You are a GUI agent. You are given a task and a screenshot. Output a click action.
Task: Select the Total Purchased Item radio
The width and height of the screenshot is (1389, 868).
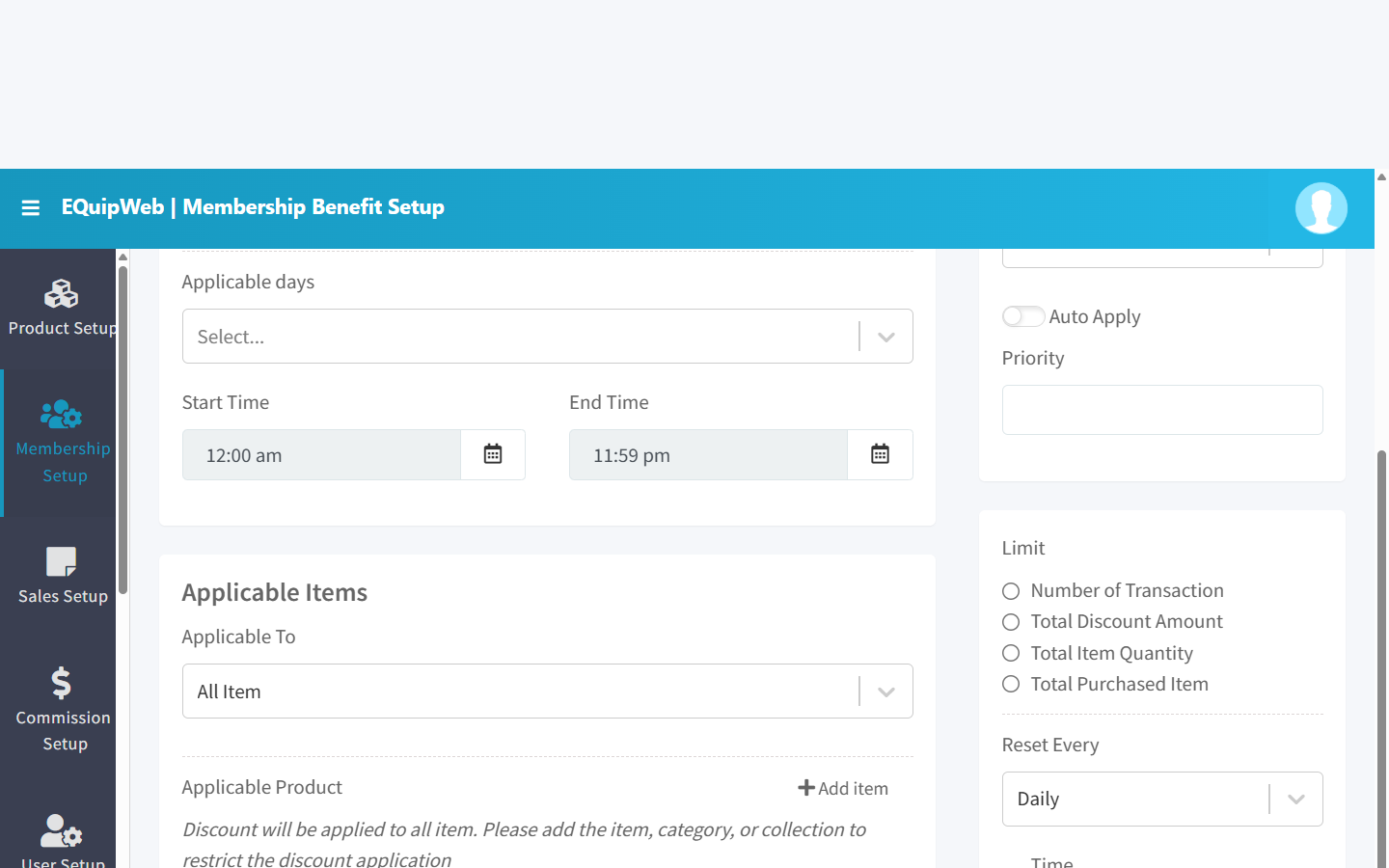click(1011, 684)
